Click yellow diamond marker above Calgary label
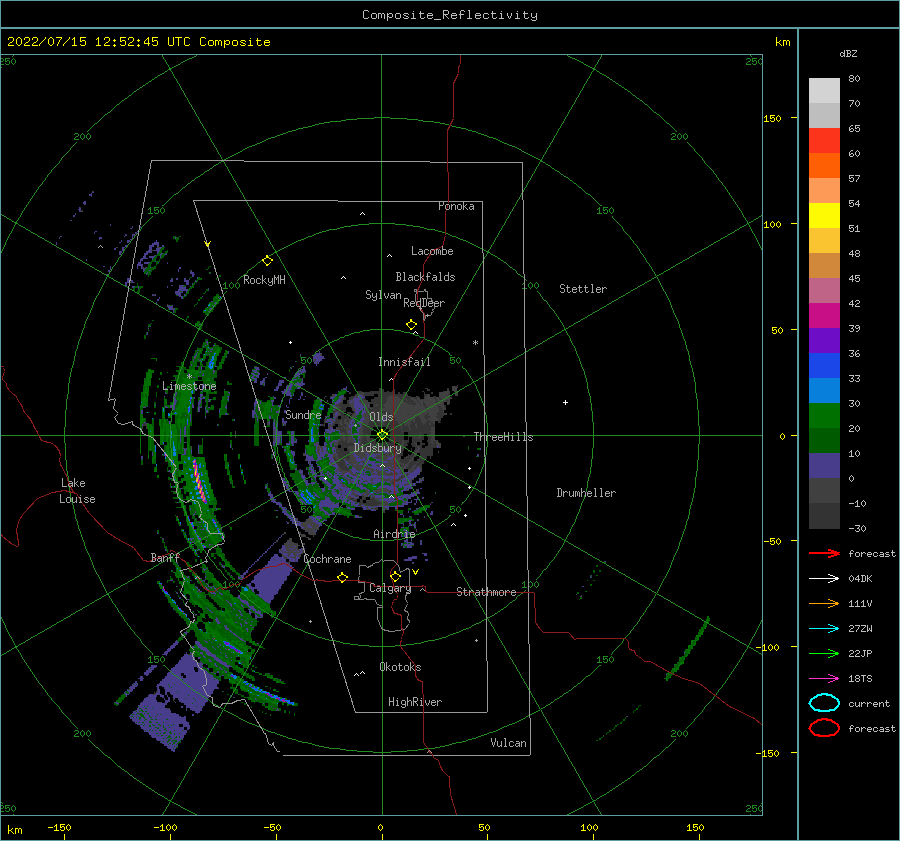The image size is (900, 841). click(x=395, y=576)
